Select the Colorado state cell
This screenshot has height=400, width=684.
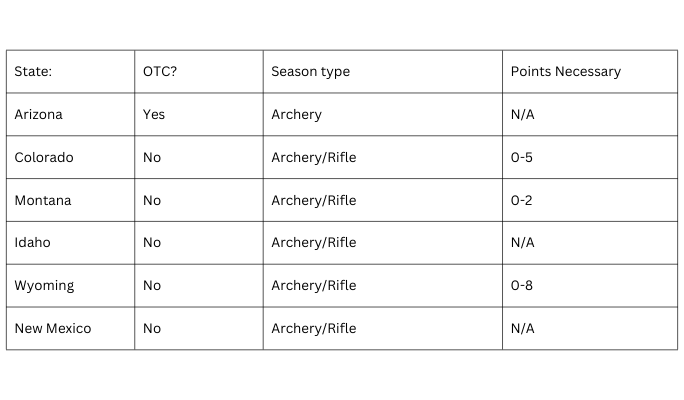pyautogui.click(x=43, y=158)
